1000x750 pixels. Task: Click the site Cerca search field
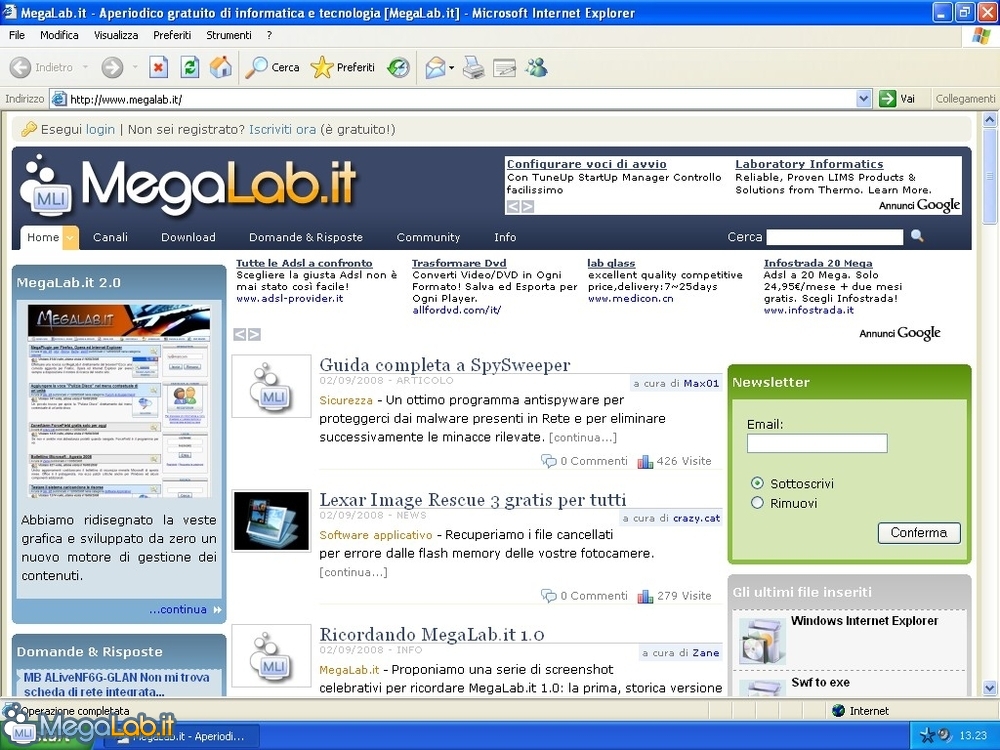click(834, 237)
